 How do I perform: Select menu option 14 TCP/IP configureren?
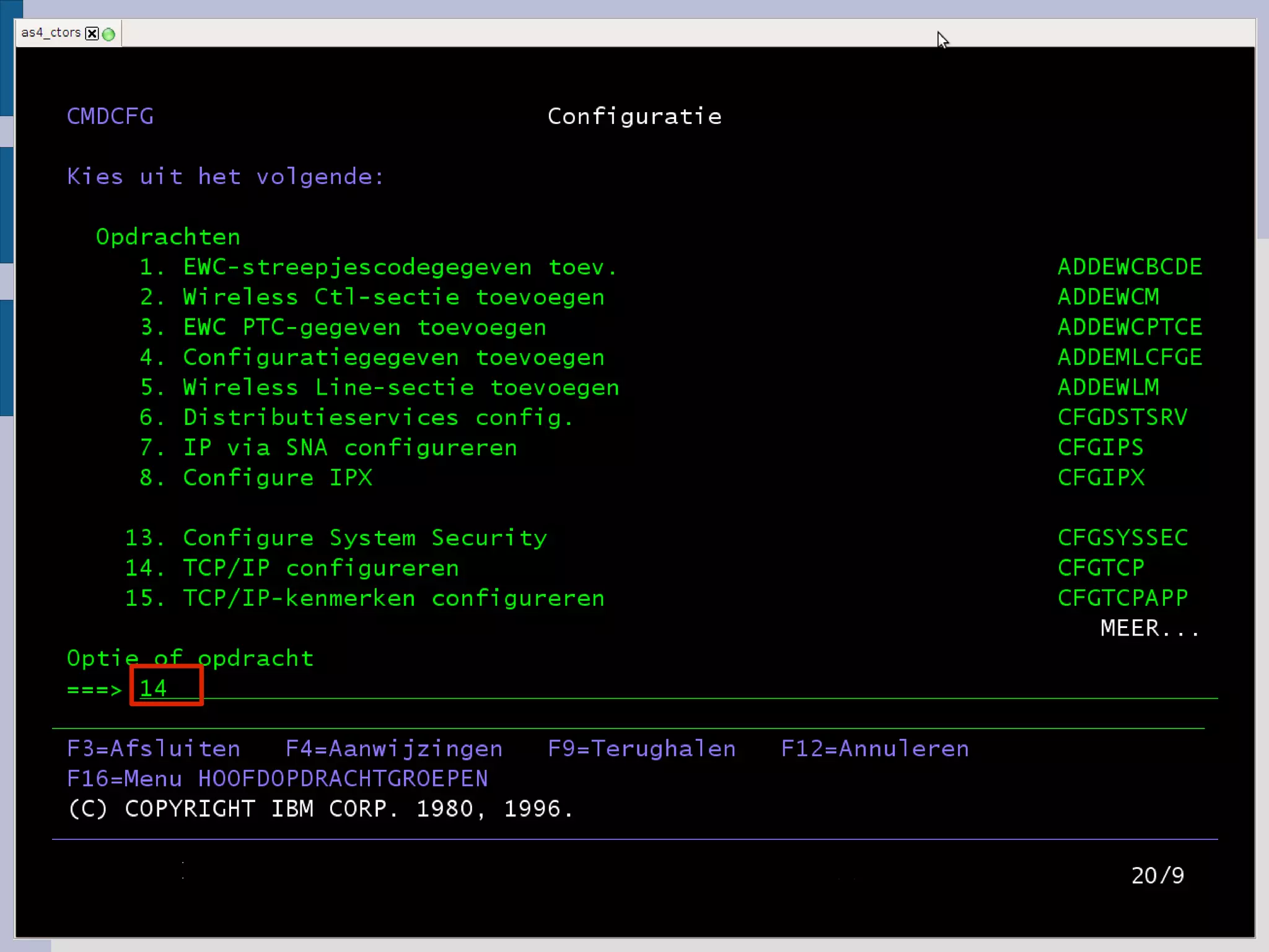coord(320,568)
